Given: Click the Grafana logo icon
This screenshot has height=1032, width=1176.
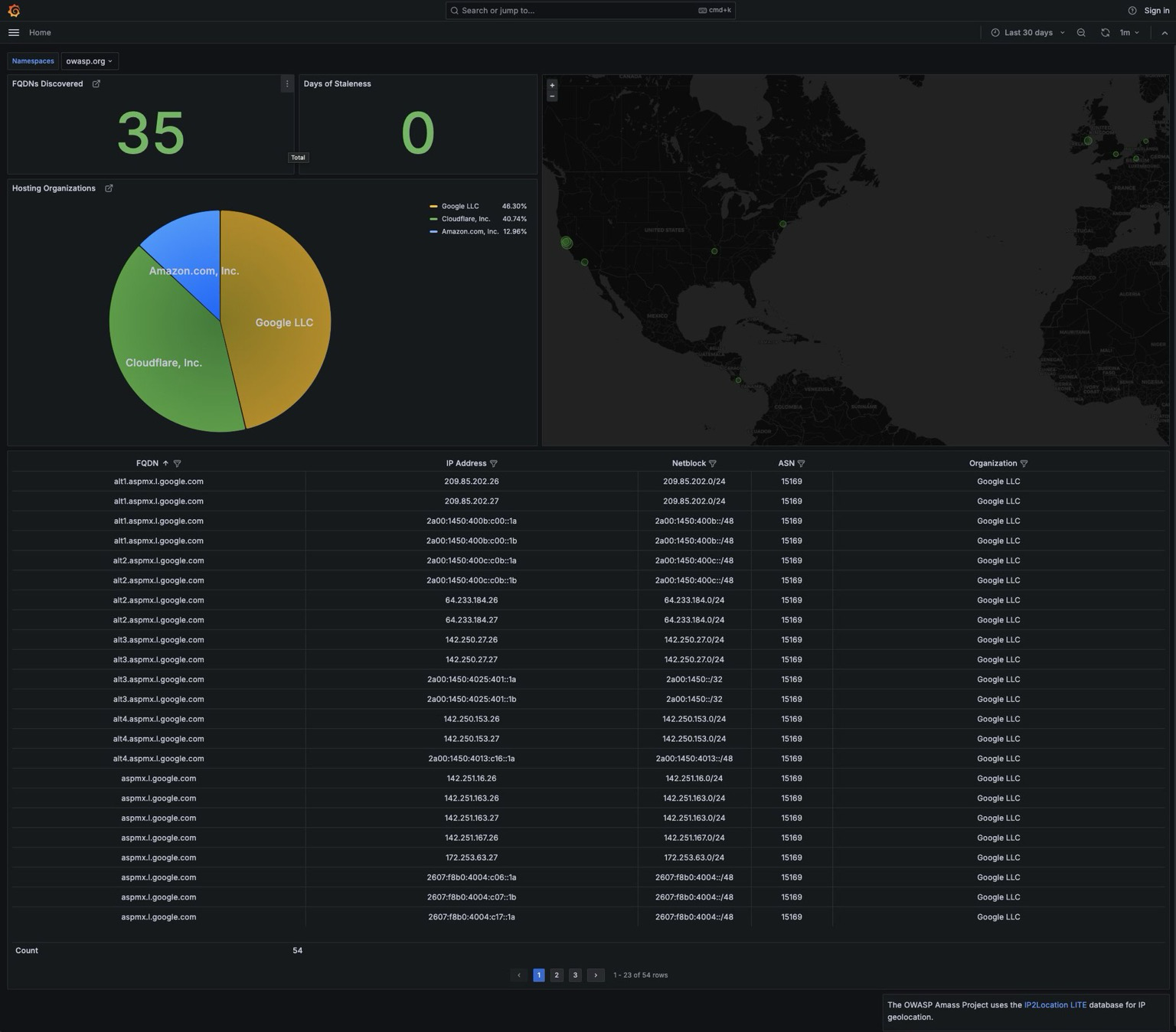Looking at the screenshot, I should pos(14,11).
